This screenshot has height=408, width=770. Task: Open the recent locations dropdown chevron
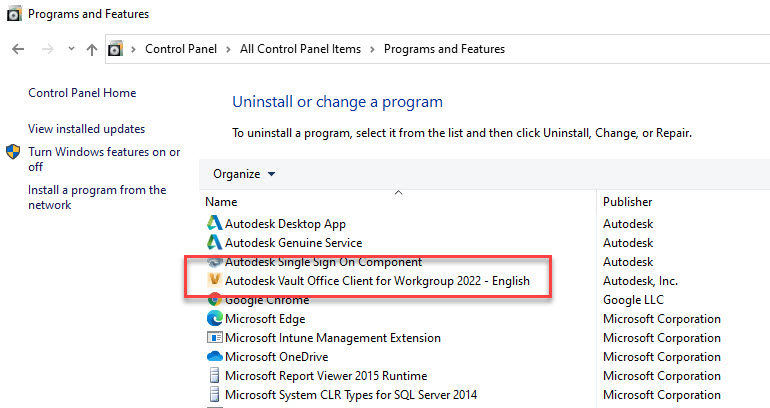click(x=71, y=49)
